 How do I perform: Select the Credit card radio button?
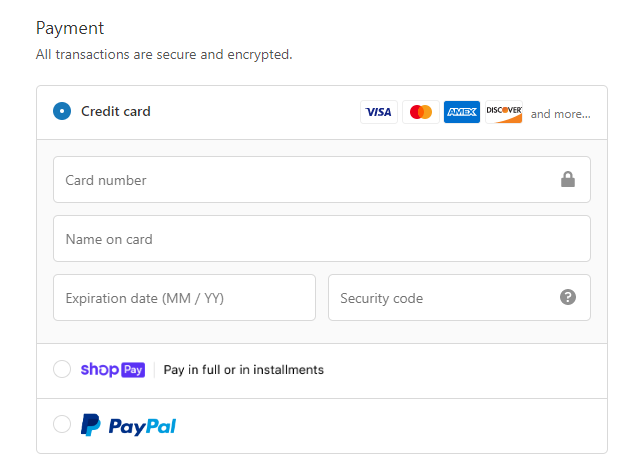[62, 111]
